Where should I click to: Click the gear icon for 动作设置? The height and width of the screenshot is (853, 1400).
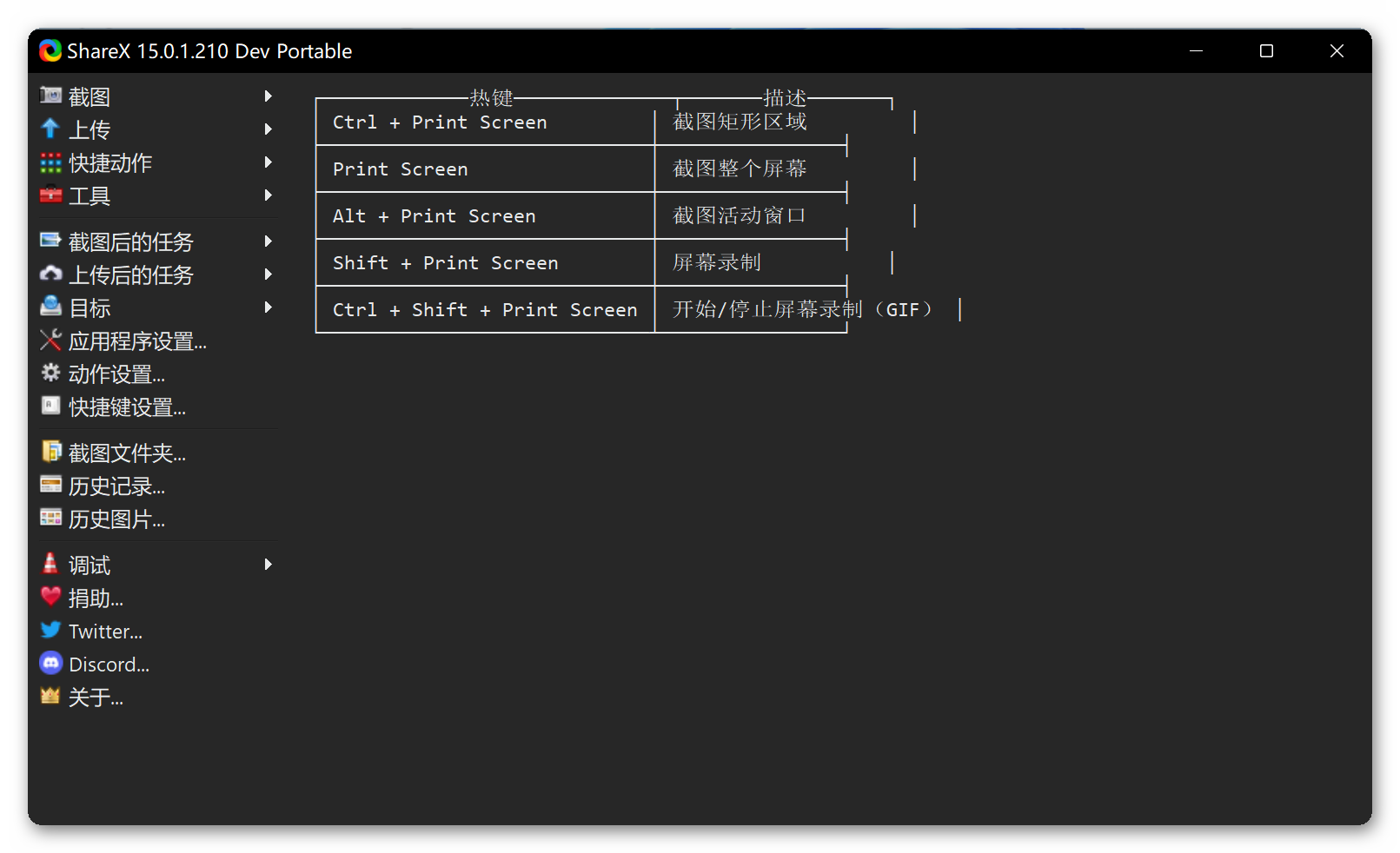pos(51,373)
